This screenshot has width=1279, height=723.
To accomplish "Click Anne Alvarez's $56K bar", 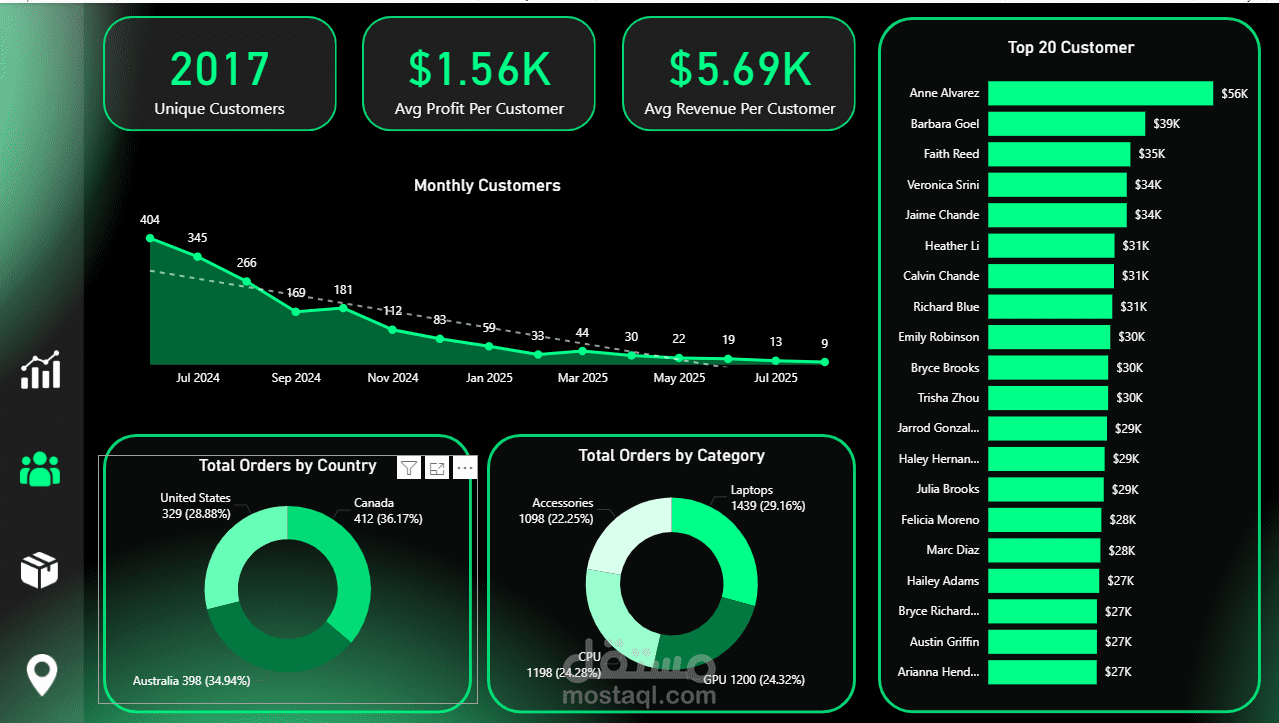I will (x=1100, y=93).
